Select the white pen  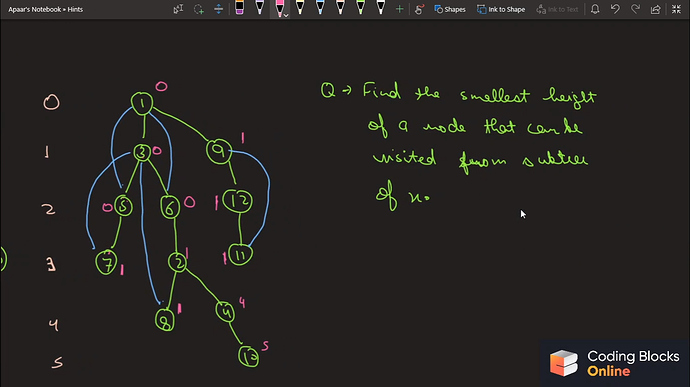pyautogui.click(x=381, y=8)
